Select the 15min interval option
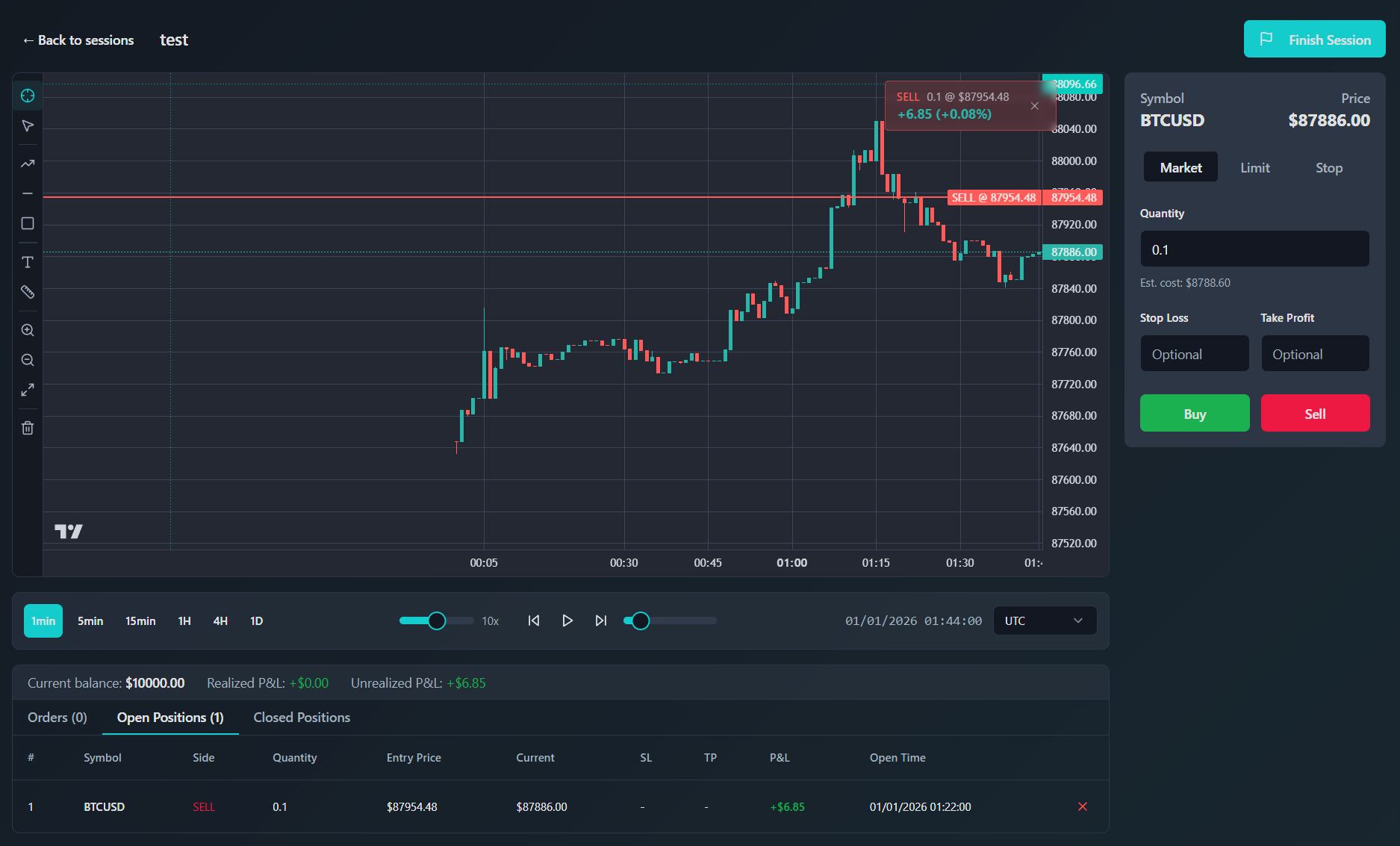 [x=140, y=620]
